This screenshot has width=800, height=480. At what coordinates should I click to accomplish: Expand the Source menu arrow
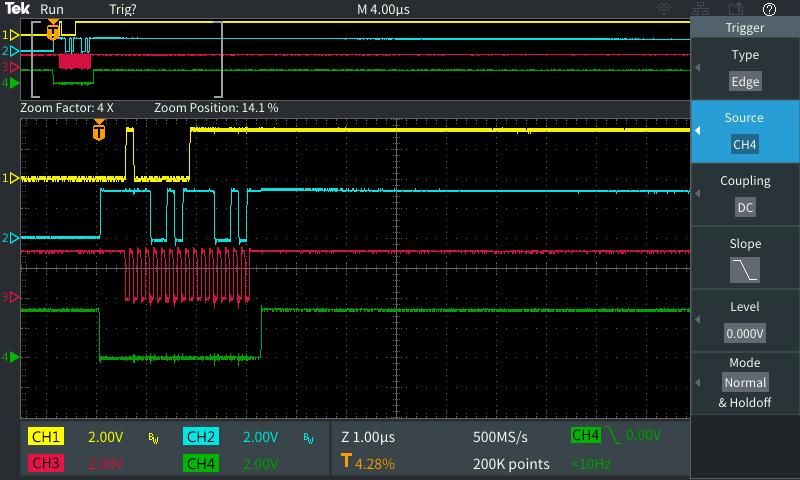[697, 131]
